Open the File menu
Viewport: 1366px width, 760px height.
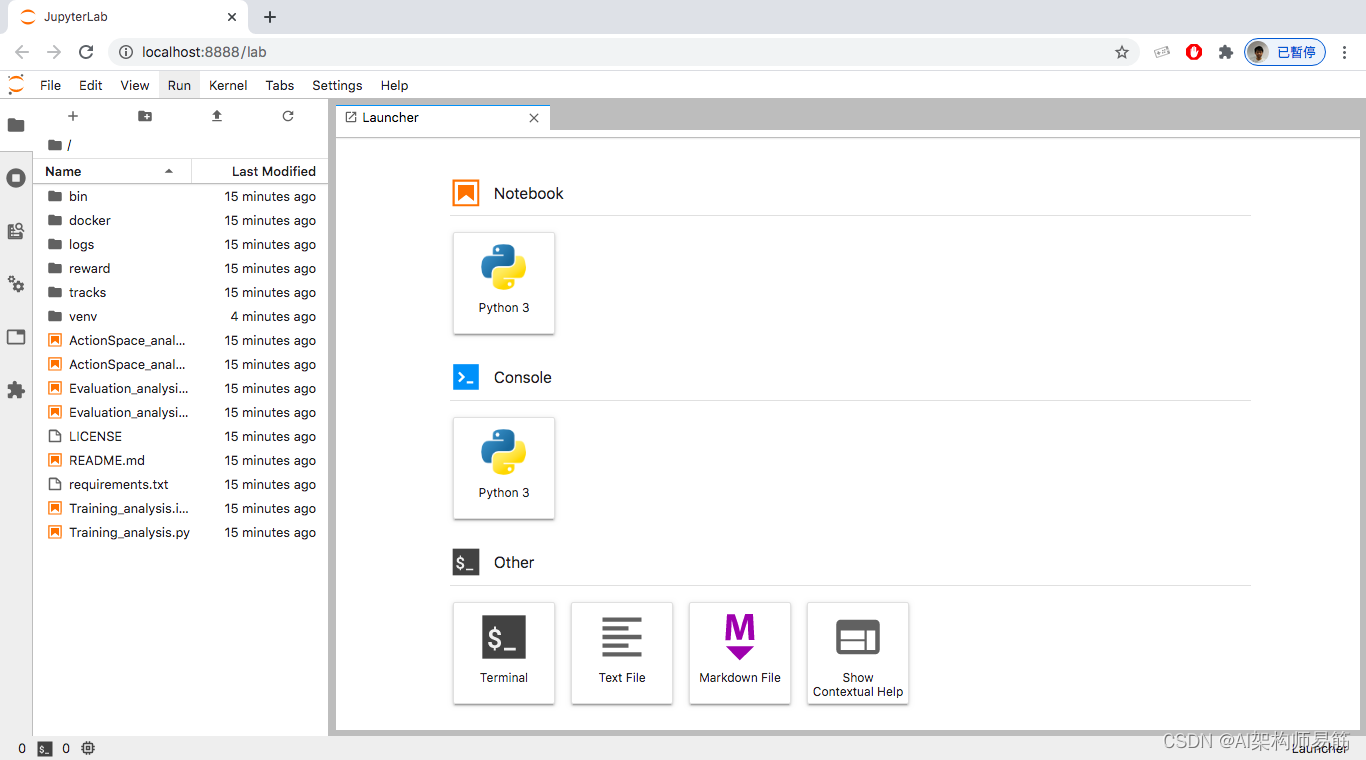click(50, 85)
